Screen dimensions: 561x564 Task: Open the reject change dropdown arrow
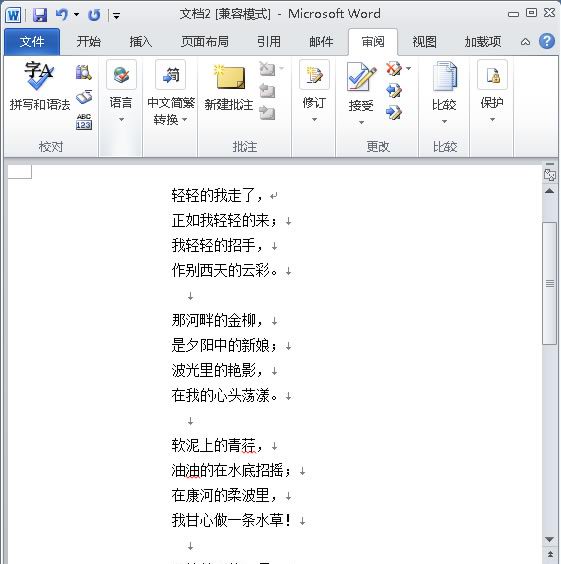409,68
